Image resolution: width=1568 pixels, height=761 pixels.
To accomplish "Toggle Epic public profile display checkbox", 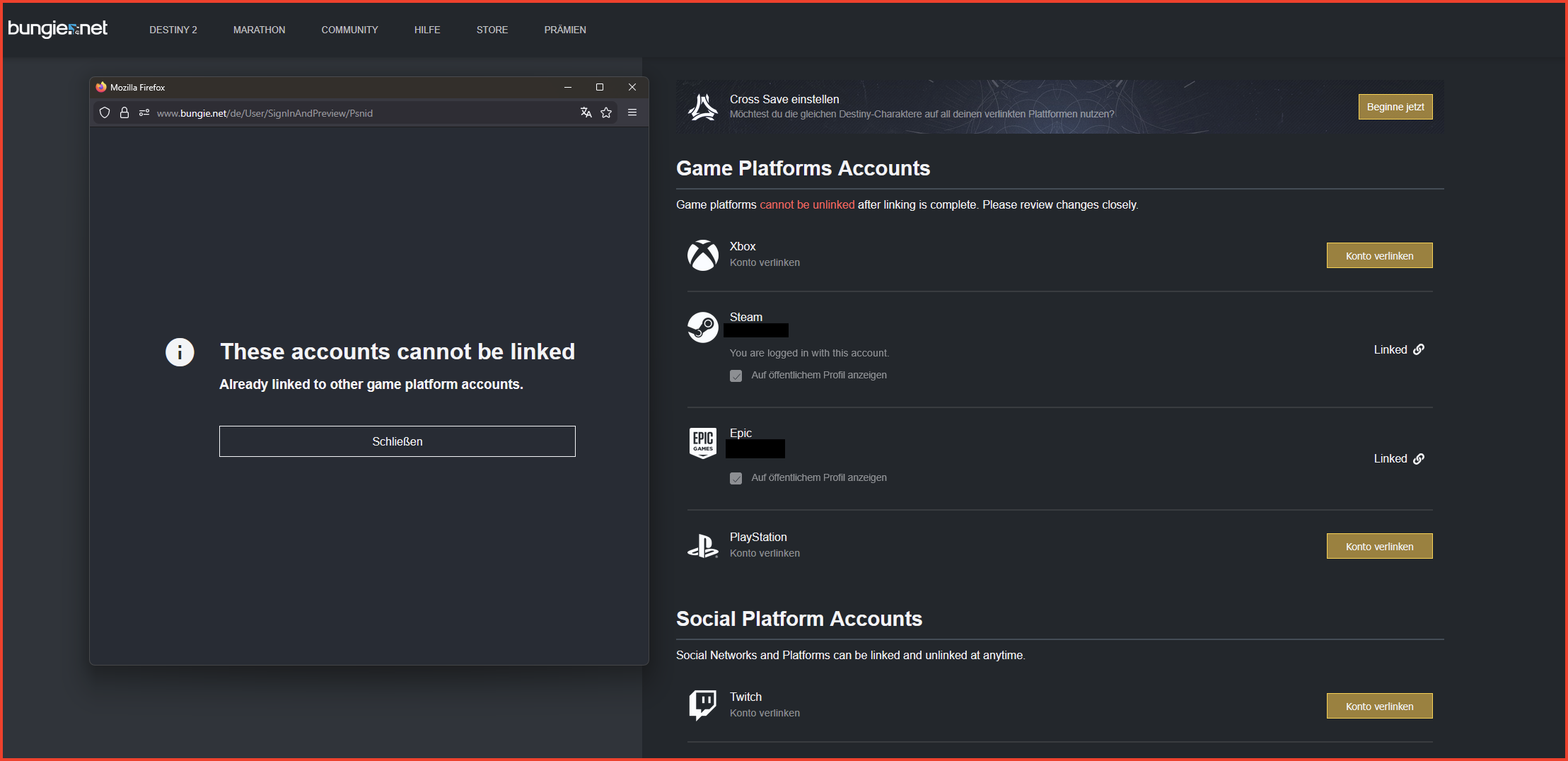I will (x=736, y=478).
